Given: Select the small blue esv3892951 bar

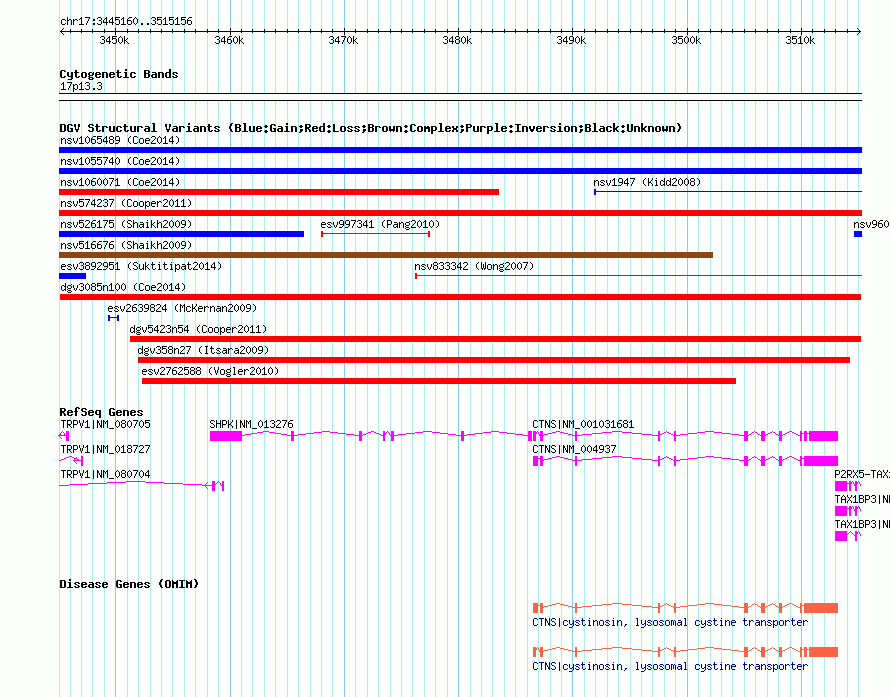Looking at the screenshot, I should click(73, 276).
